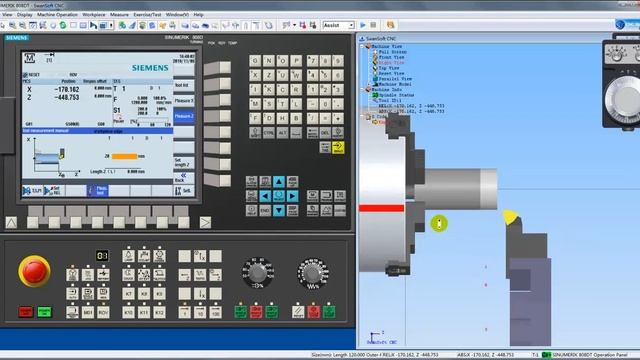Click the down arrow cursor key

point(279,210)
